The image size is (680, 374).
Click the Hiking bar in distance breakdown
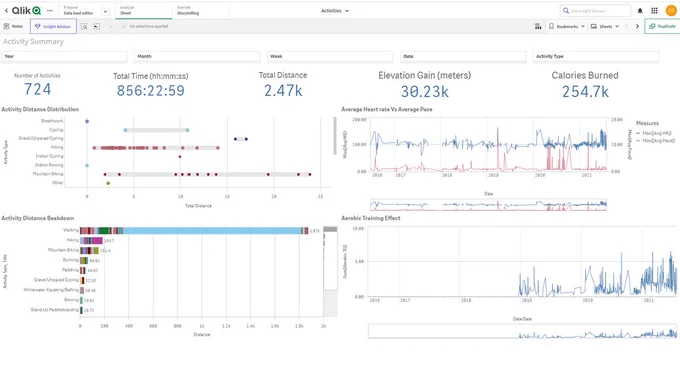click(92, 240)
